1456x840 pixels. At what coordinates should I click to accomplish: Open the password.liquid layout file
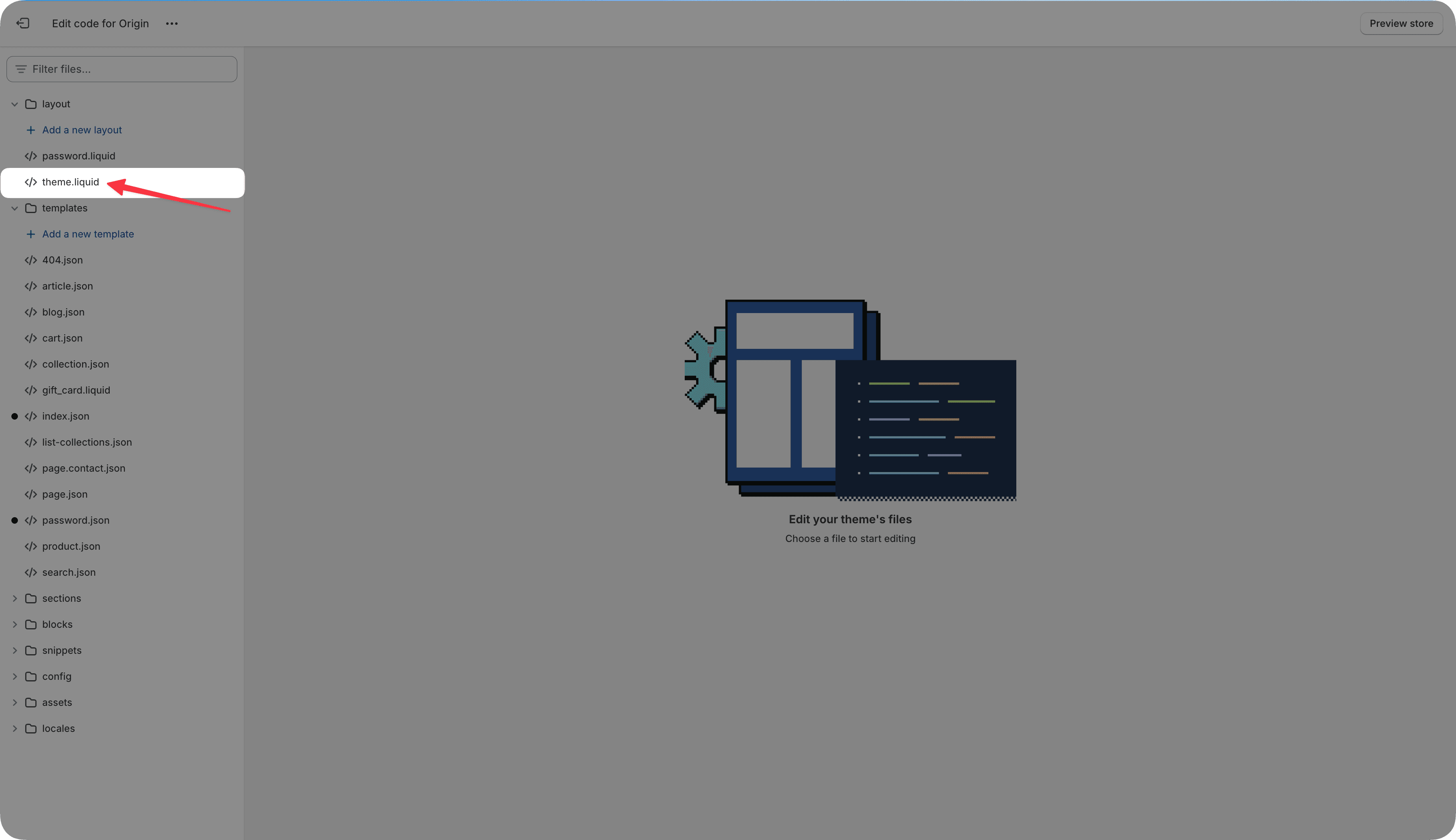(x=78, y=156)
